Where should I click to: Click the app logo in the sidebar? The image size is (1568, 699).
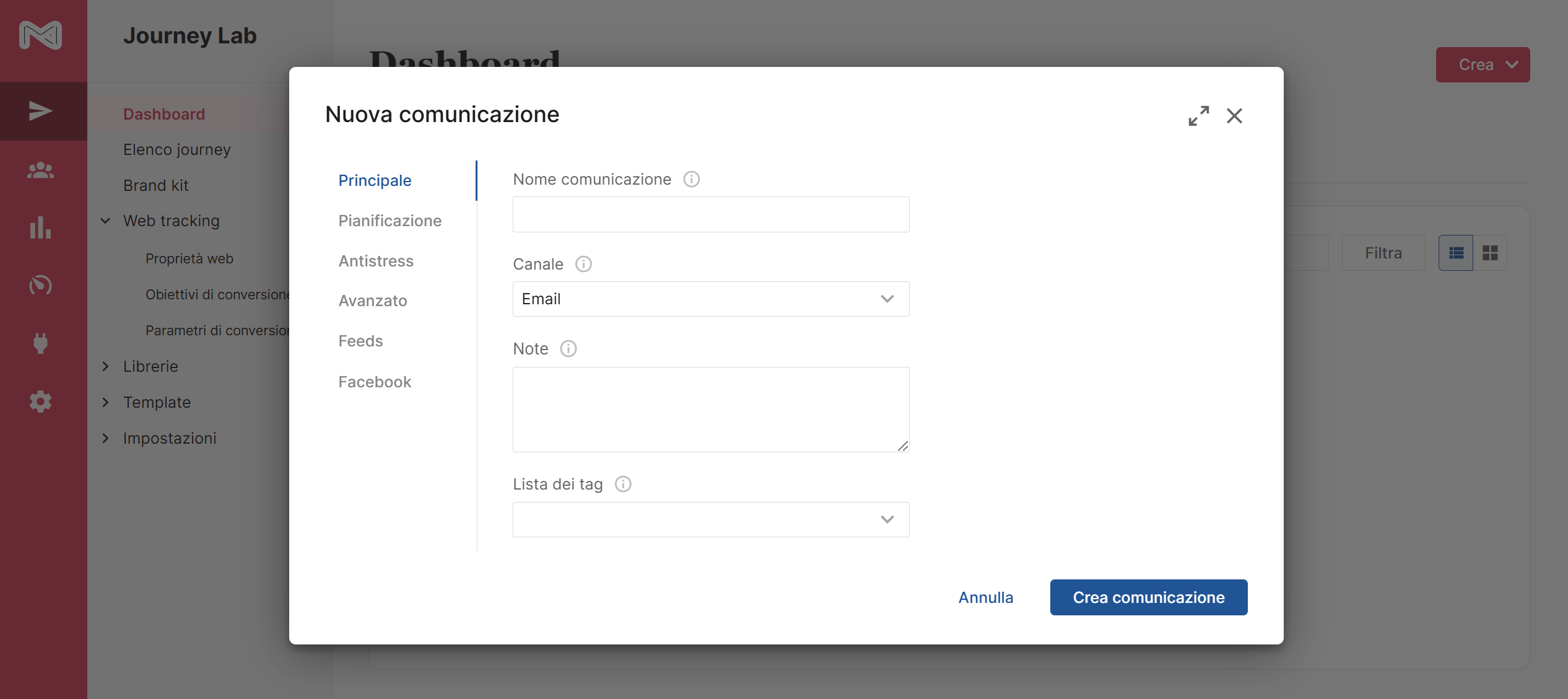(x=41, y=35)
